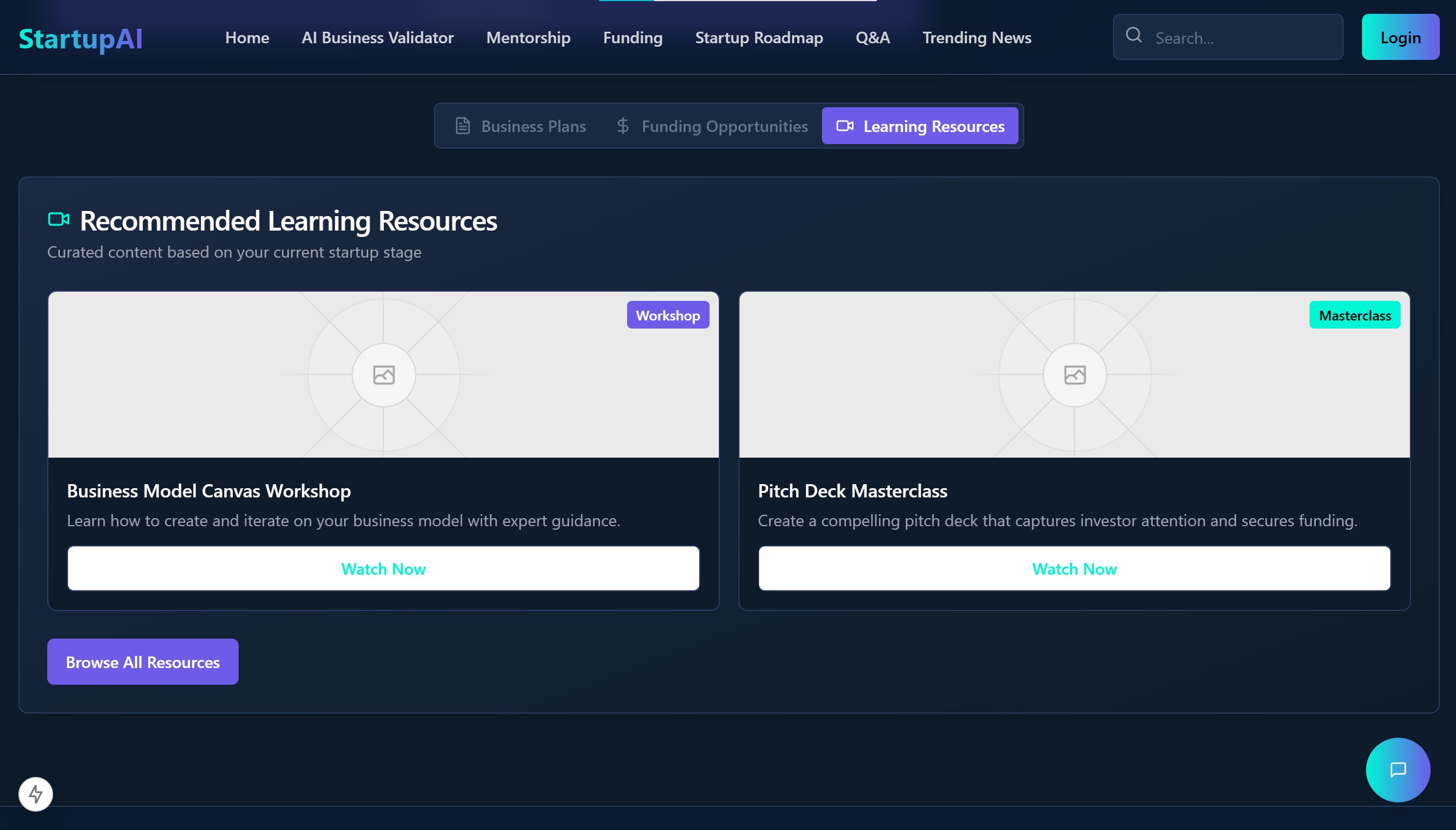Click Browse All Resources button

(143, 662)
